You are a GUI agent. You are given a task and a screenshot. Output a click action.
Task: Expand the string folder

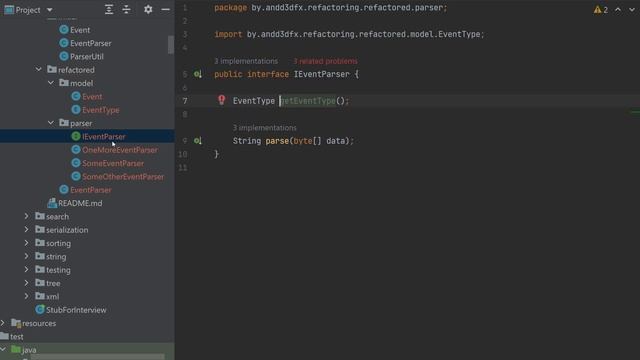pos(27,256)
